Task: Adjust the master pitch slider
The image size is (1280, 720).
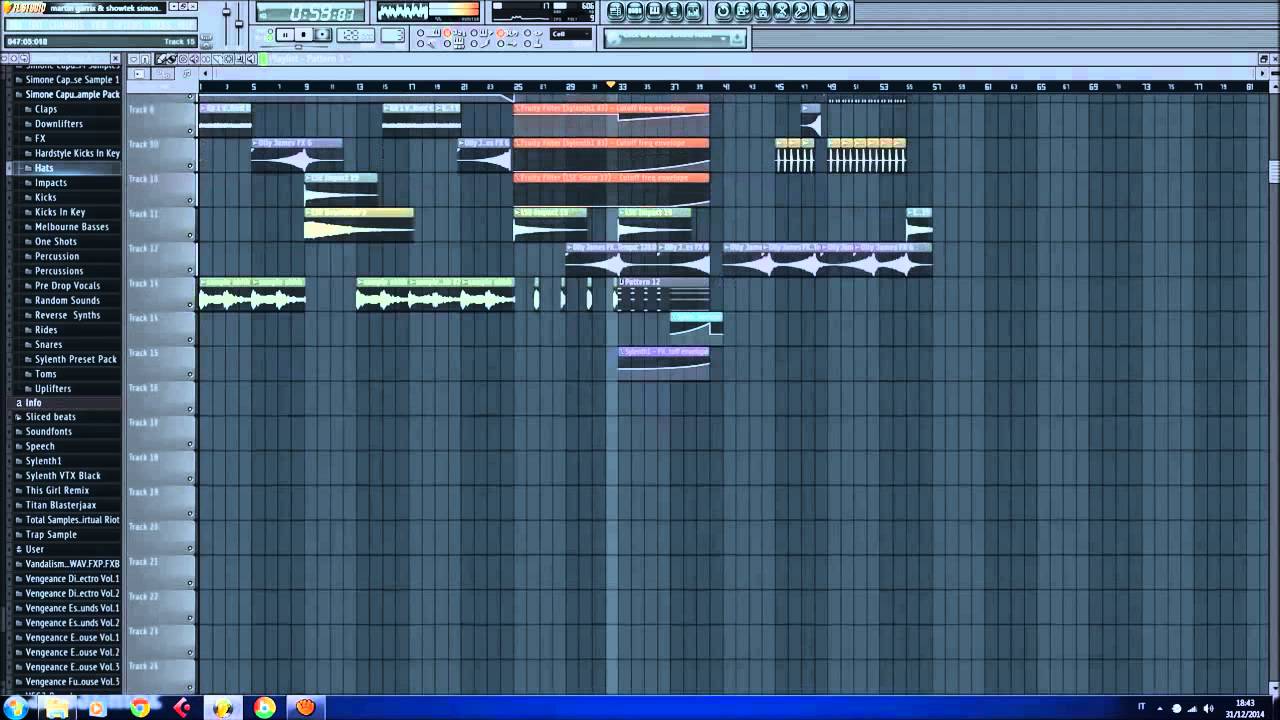Action: (239, 22)
